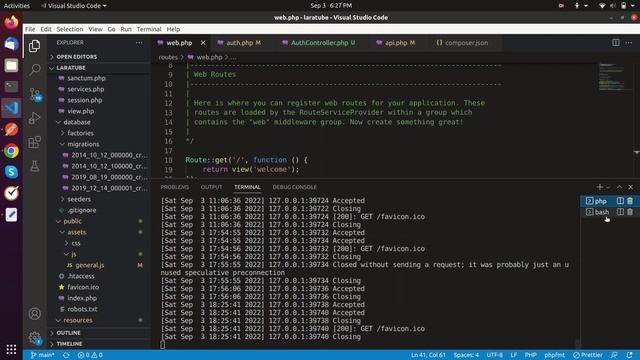The image size is (640, 360).
Task: Click the main branch status indicator
Action: [42, 355]
